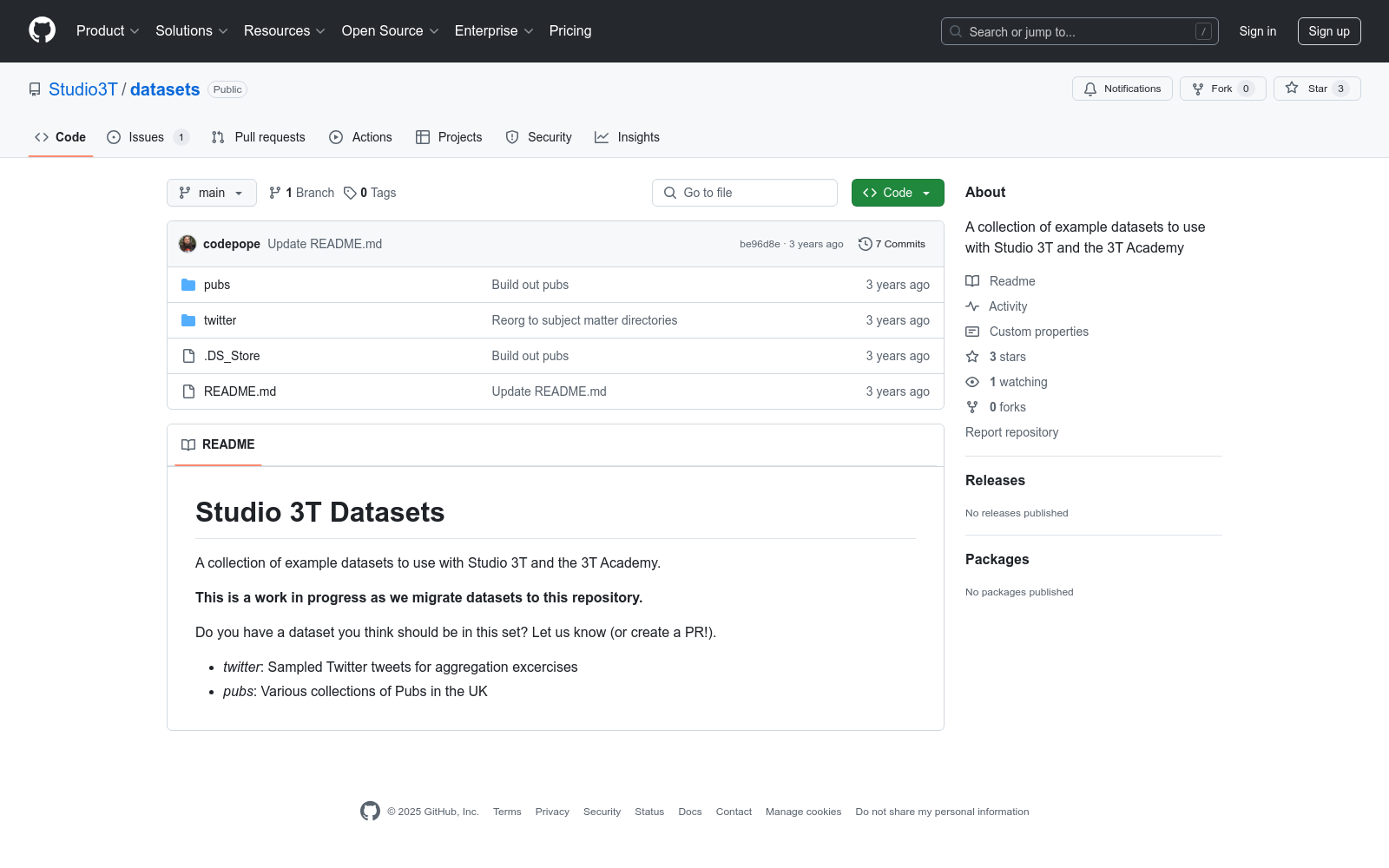Open the Studio3T owner link
The width and height of the screenshot is (1389, 868).
point(83,89)
